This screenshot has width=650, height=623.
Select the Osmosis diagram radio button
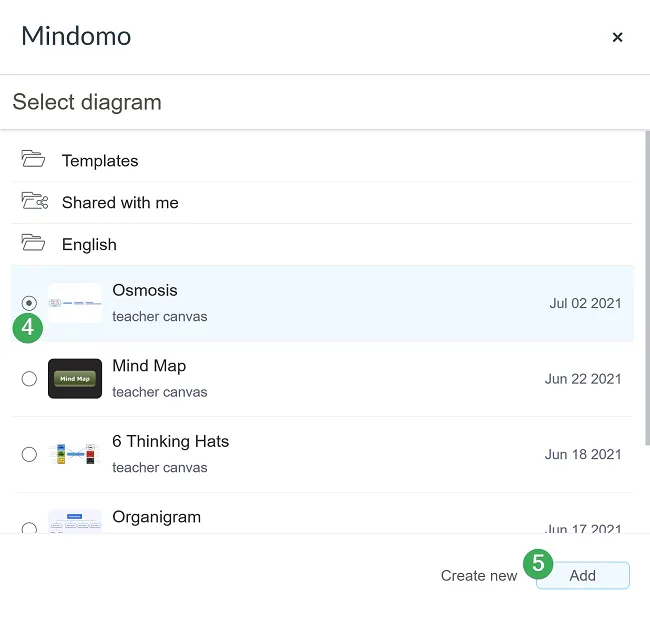[29, 302]
